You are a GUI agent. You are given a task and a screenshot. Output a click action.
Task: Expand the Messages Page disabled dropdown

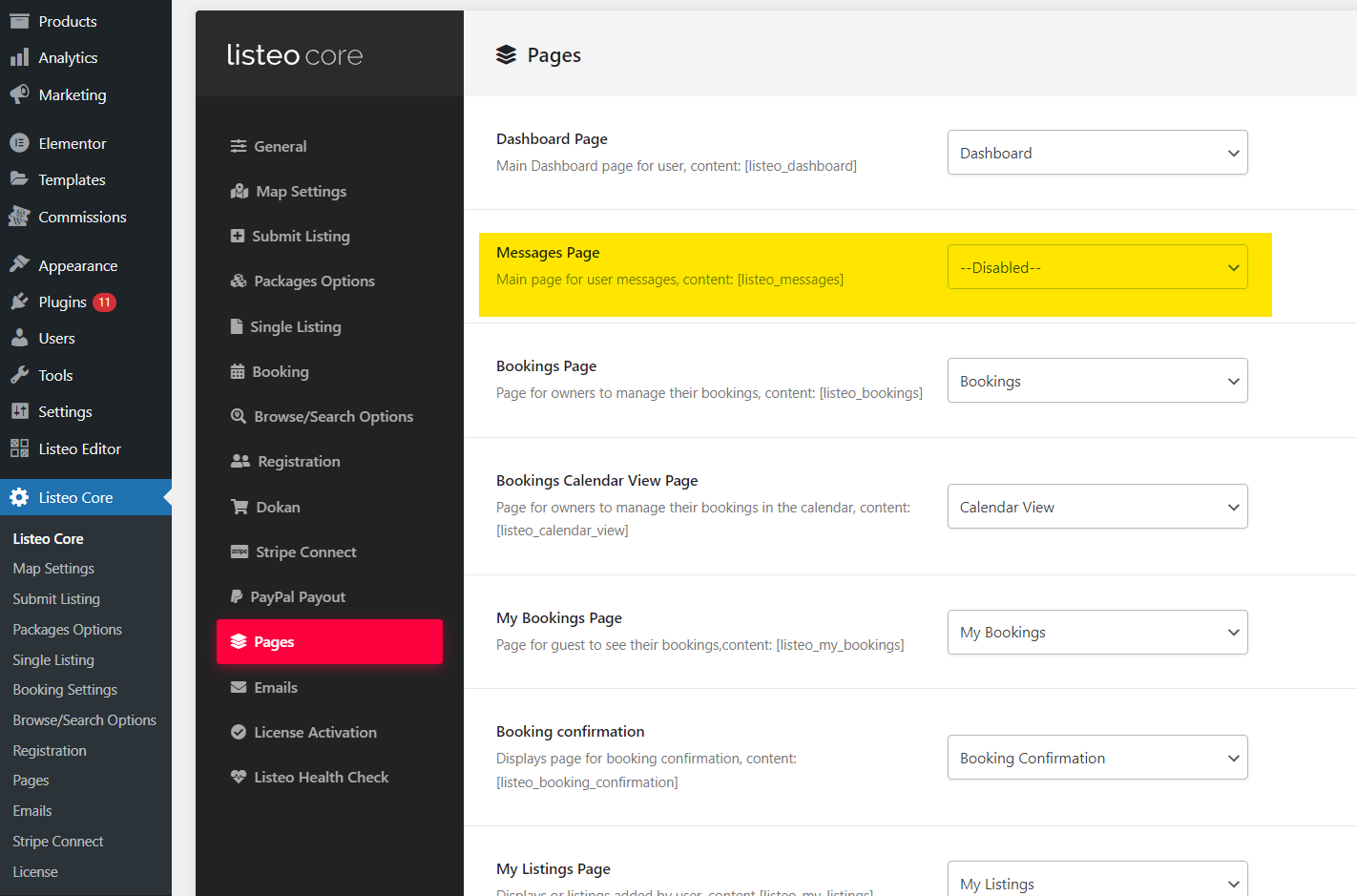point(1096,267)
